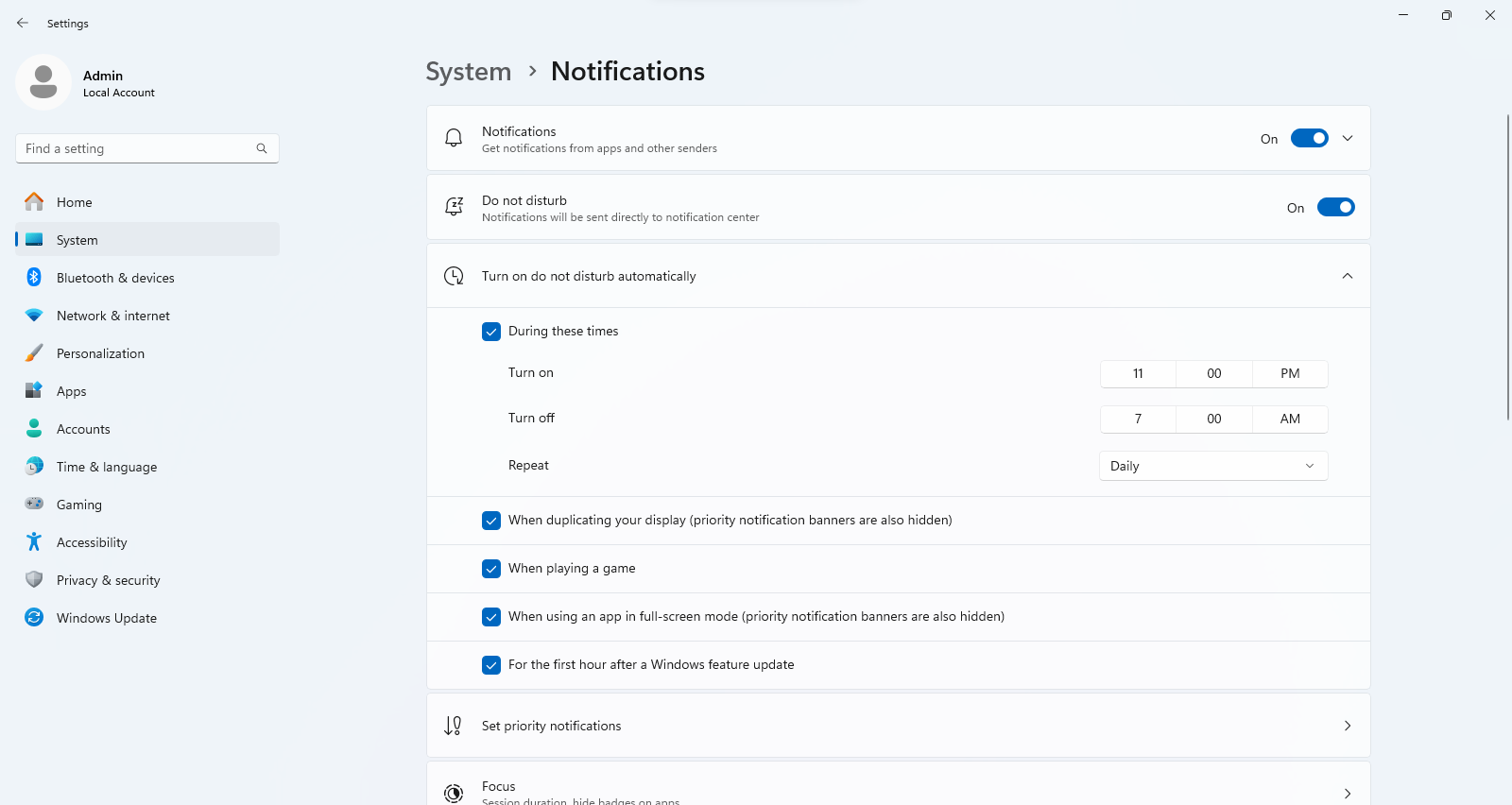Viewport: 1512px width, 805px height.
Task: Collapse Turn on do not disturb automatically
Action: click(x=1348, y=276)
